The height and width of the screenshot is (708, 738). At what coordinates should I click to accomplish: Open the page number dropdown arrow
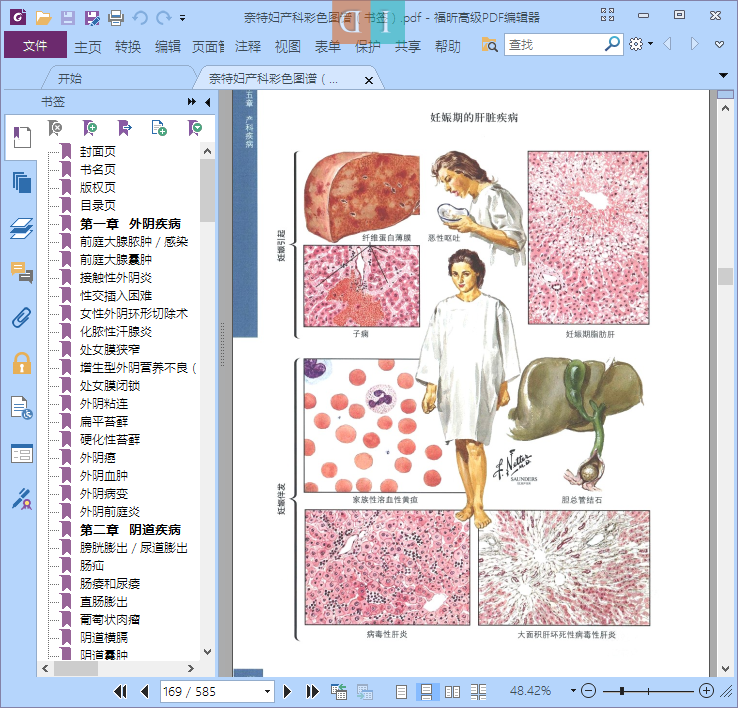(x=267, y=691)
